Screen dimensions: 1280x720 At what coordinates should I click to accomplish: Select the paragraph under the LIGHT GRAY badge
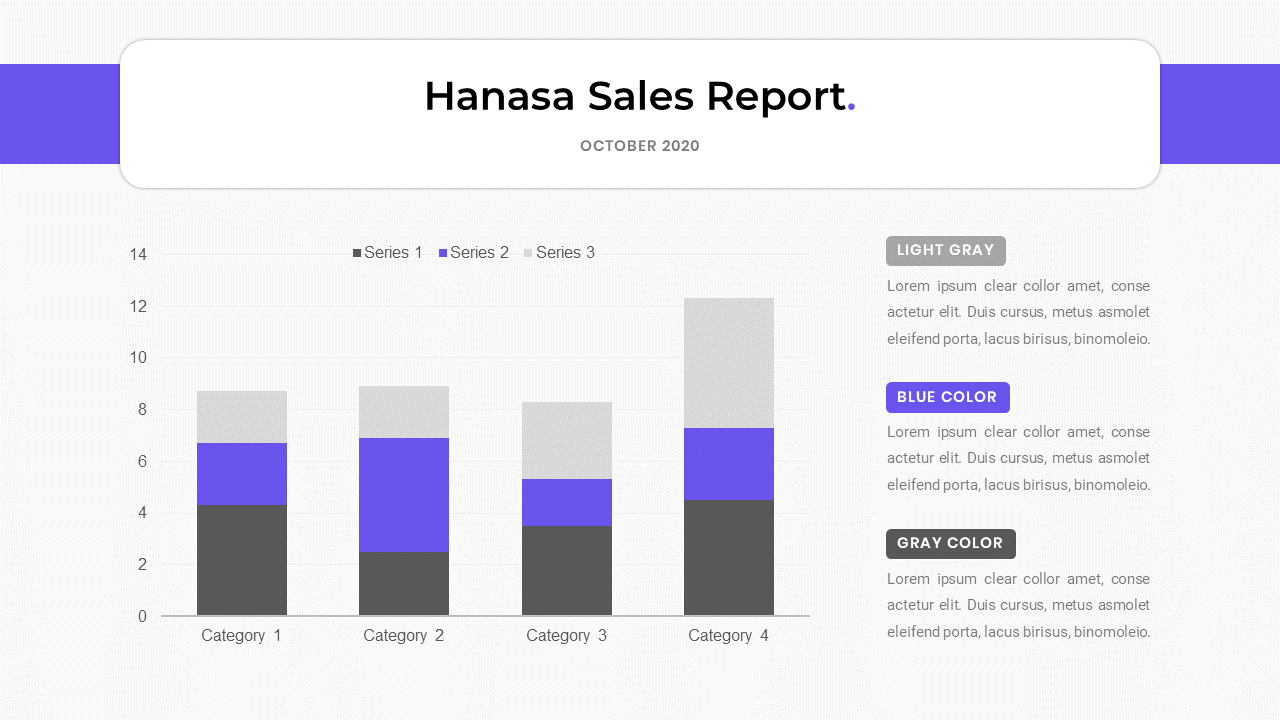(x=1018, y=312)
